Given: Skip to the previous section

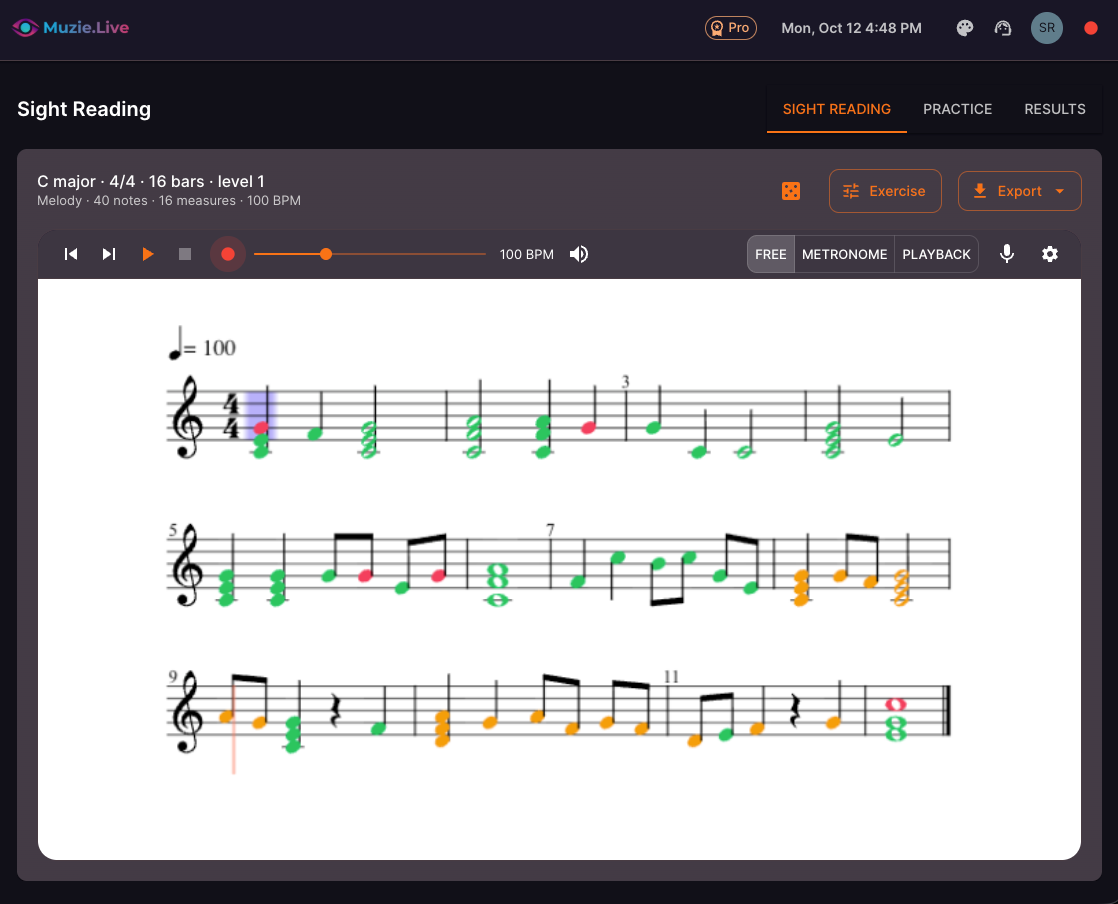Looking at the screenshot, I should (x=71, y=255).
